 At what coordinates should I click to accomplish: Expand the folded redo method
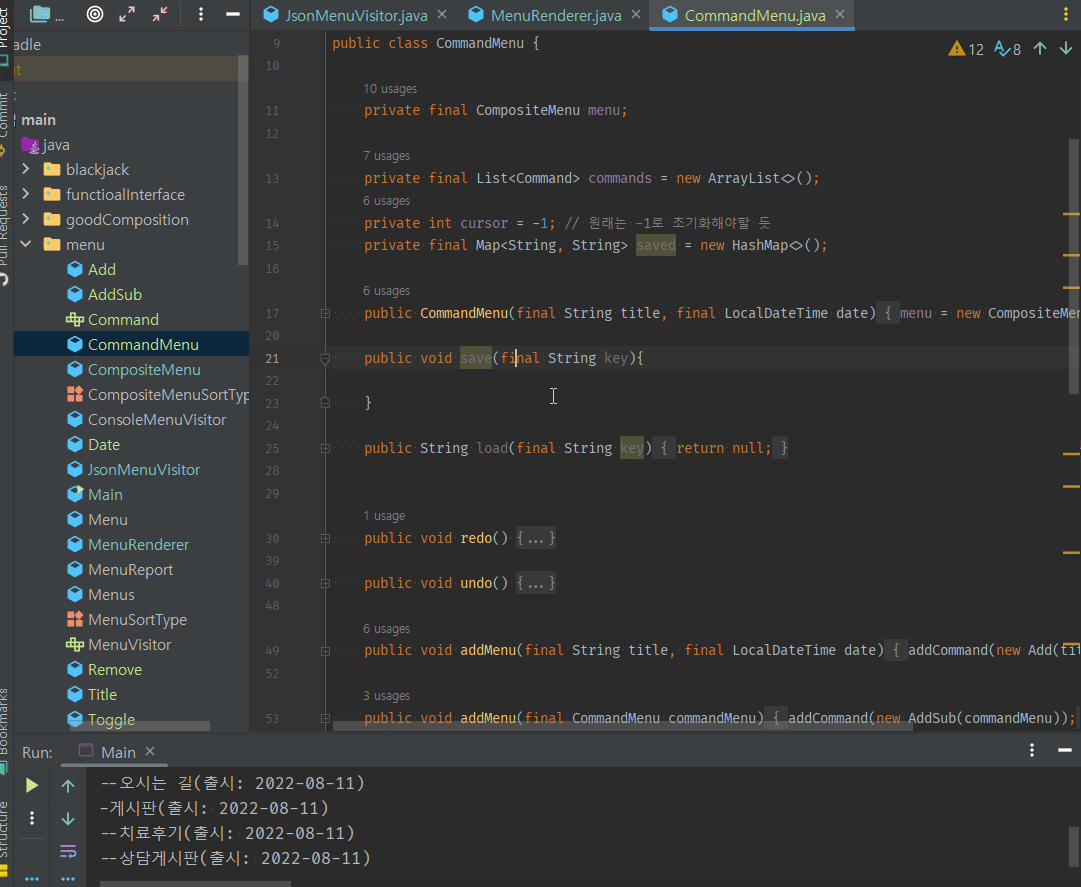click(x=325, y=539)
